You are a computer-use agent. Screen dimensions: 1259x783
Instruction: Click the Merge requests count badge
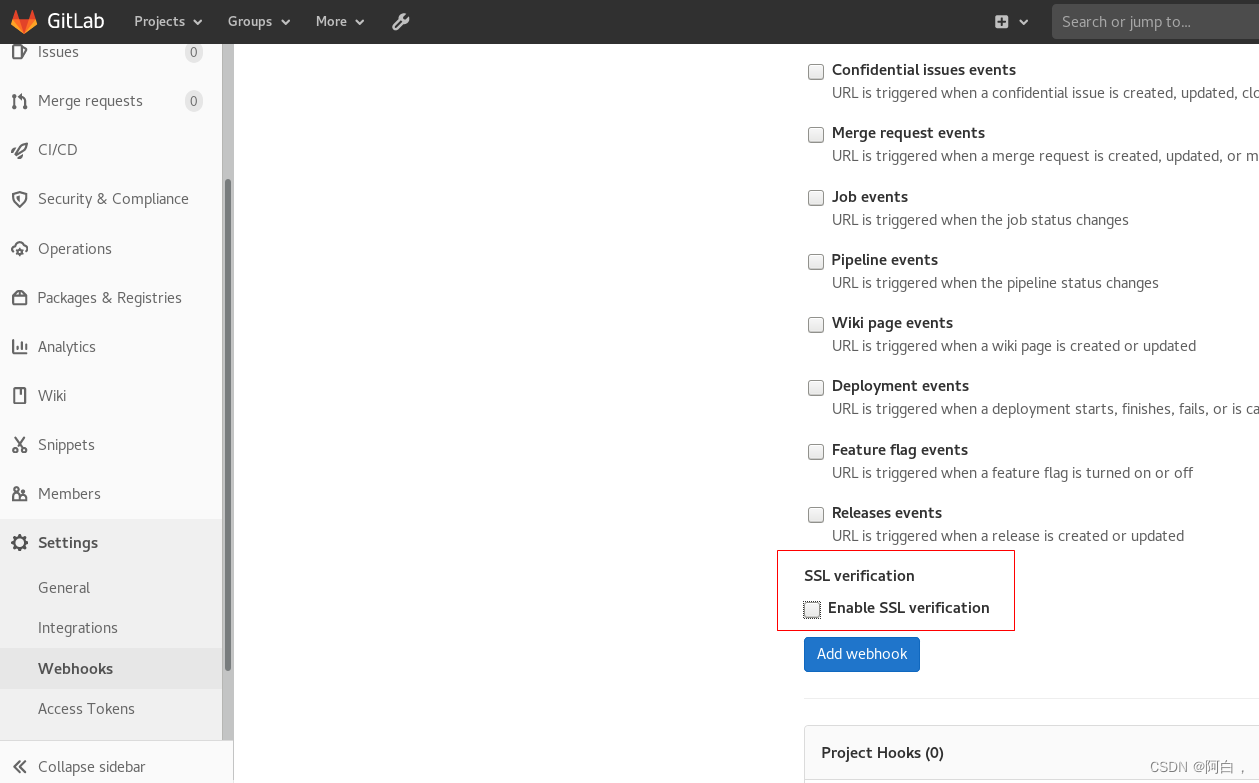[x=193, y=101]
